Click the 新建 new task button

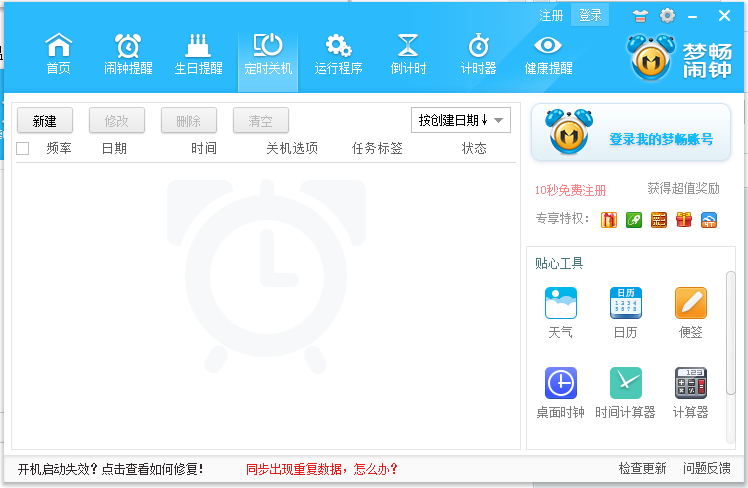point(45,121)
